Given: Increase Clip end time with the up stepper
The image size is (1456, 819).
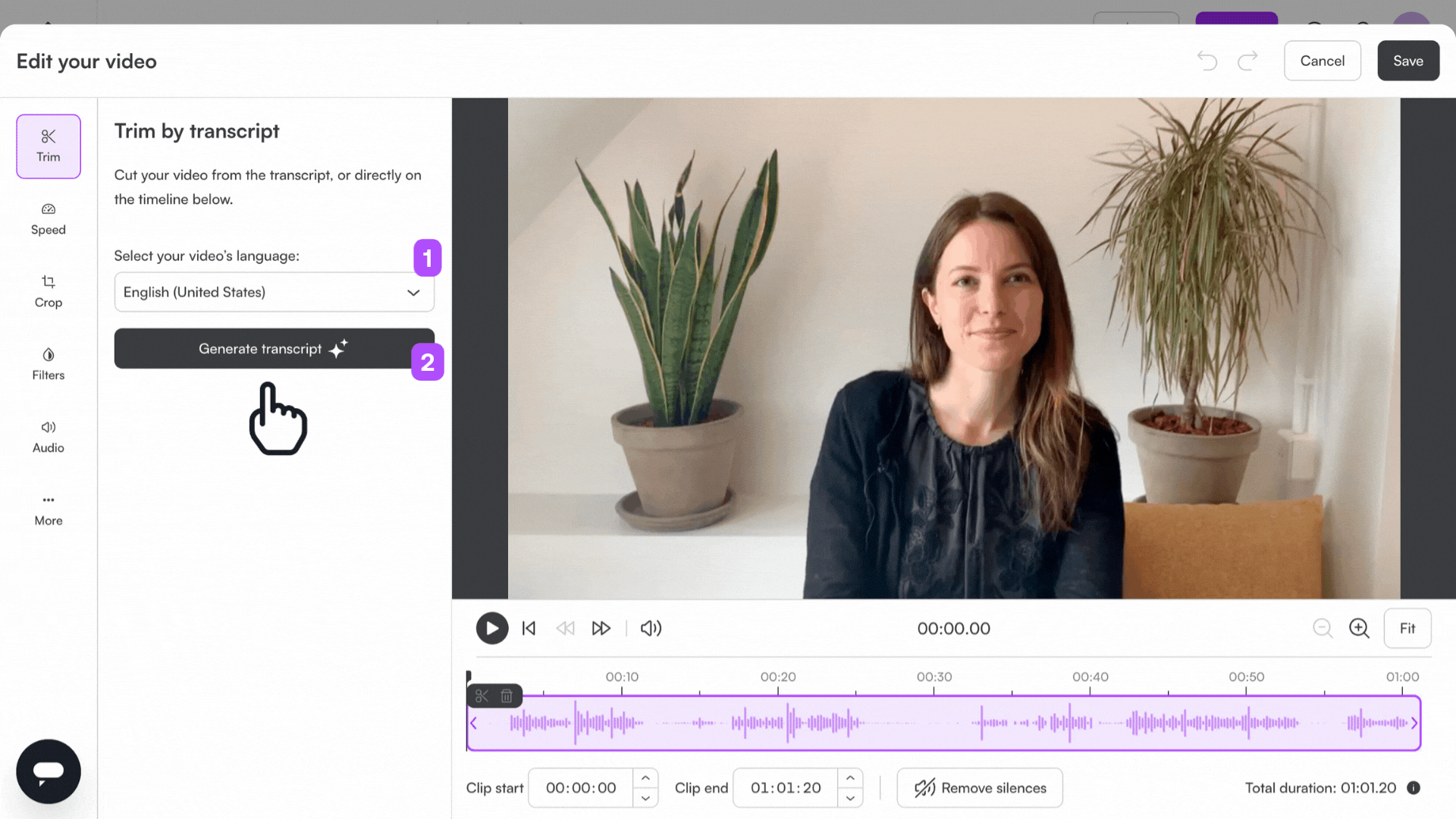Looking at the screenshot, I should coord(850,778).
